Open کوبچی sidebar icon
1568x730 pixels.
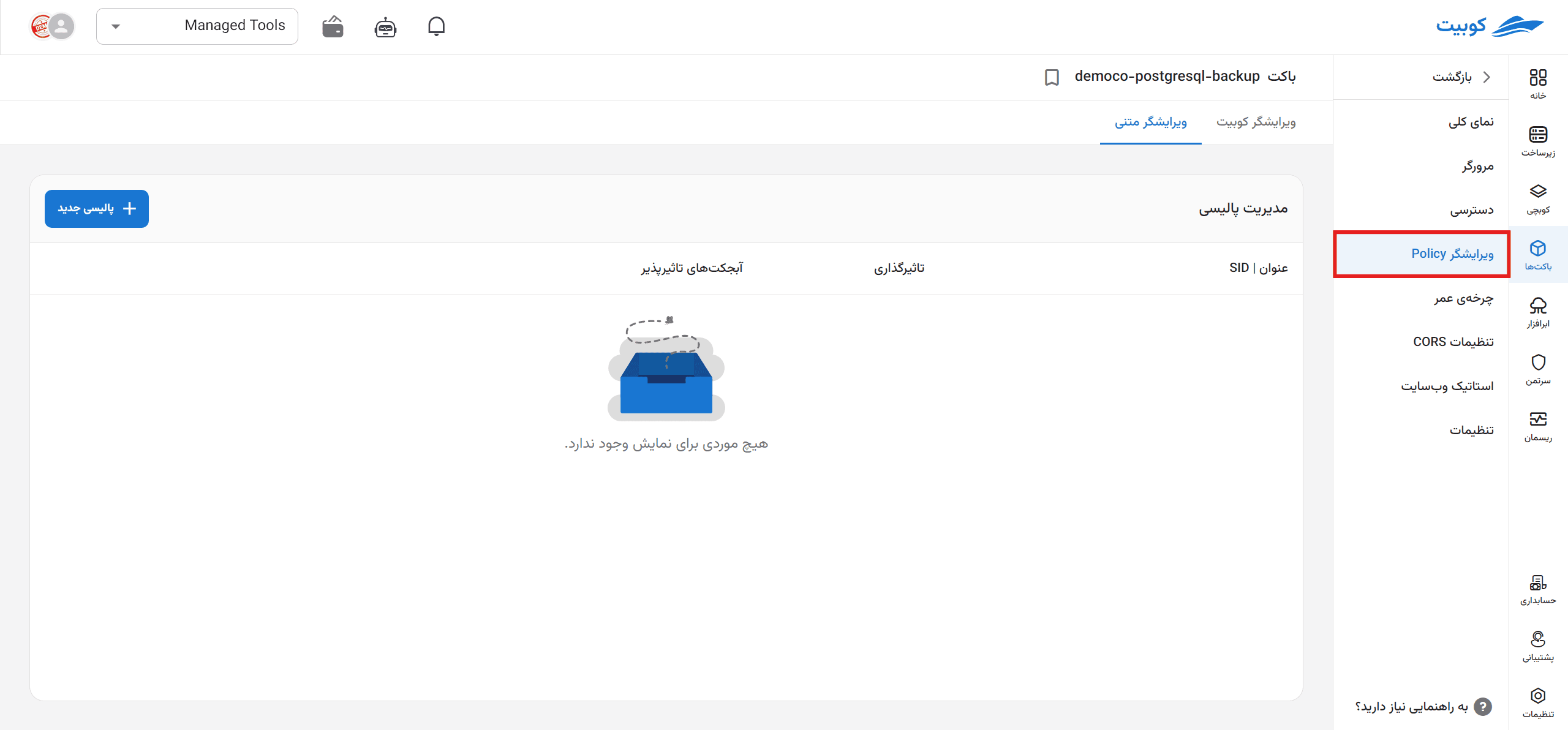click(1538, 198)
